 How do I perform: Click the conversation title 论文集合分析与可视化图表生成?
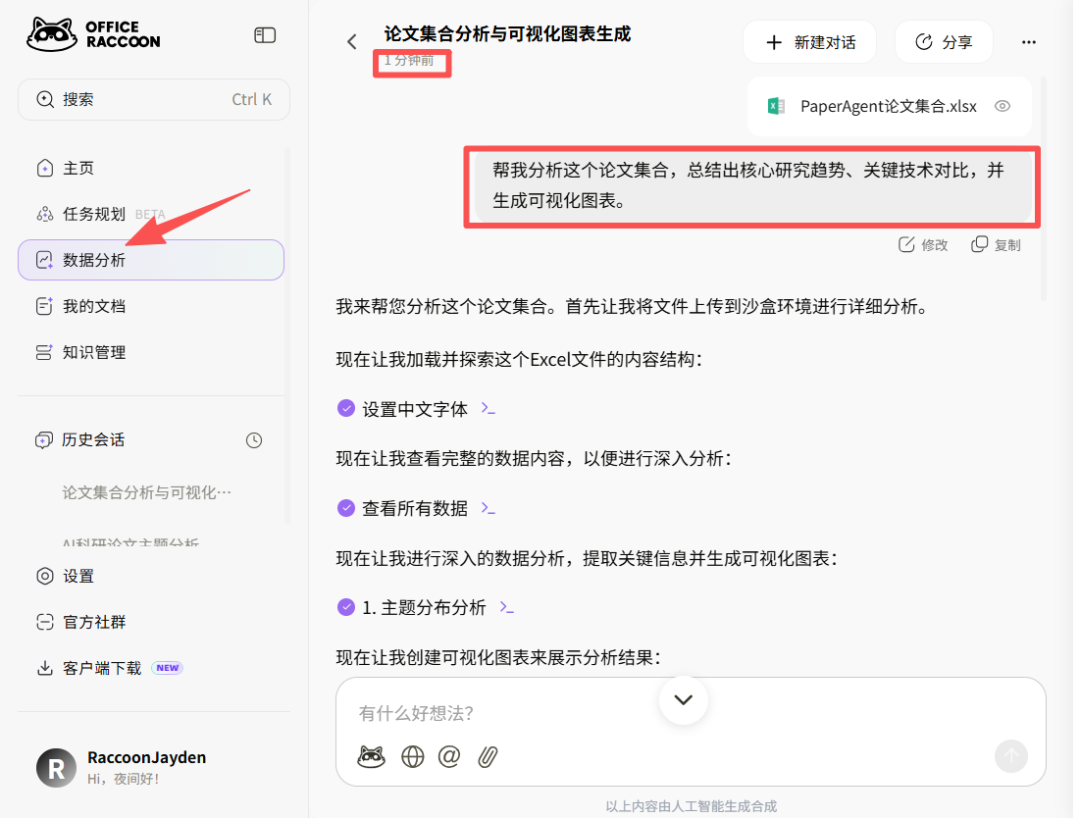tap(508, 34)
